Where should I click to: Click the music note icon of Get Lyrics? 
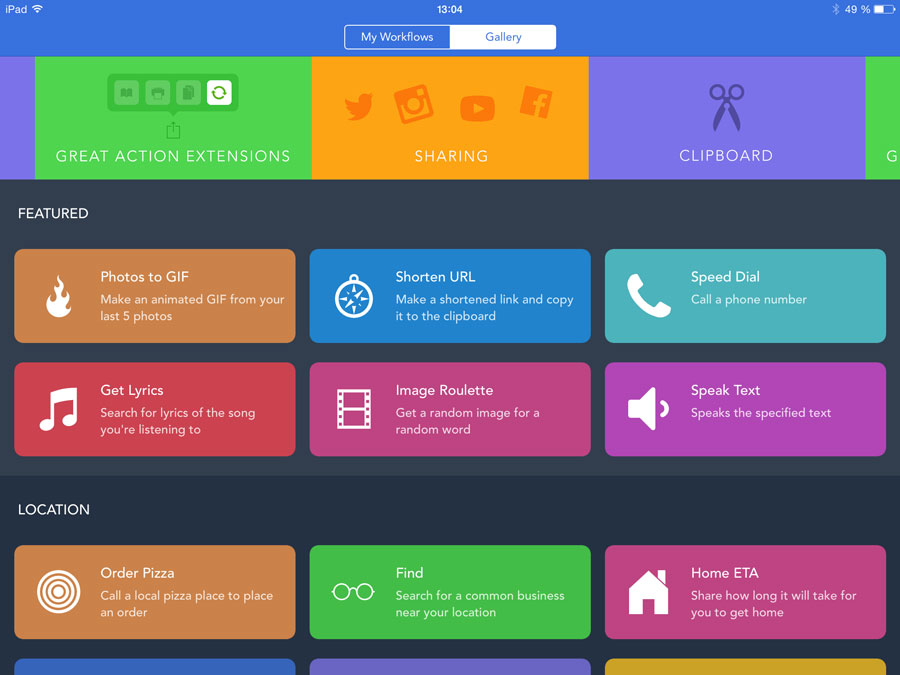(x=59, y=409)
